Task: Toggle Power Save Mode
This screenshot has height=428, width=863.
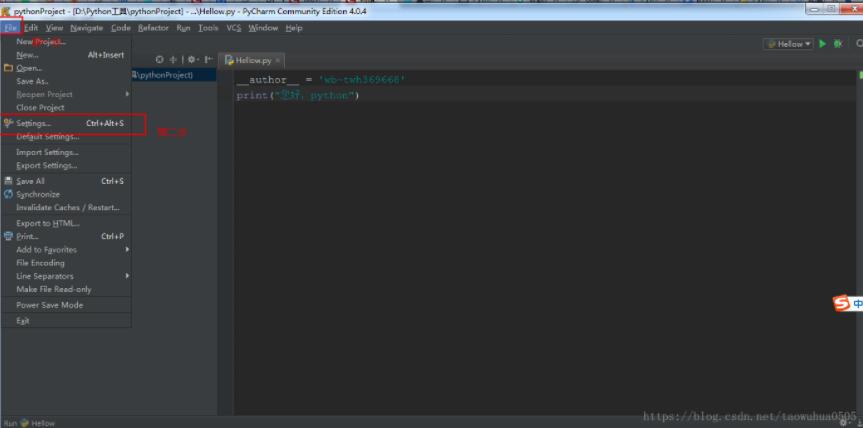Action: (66, 305)
